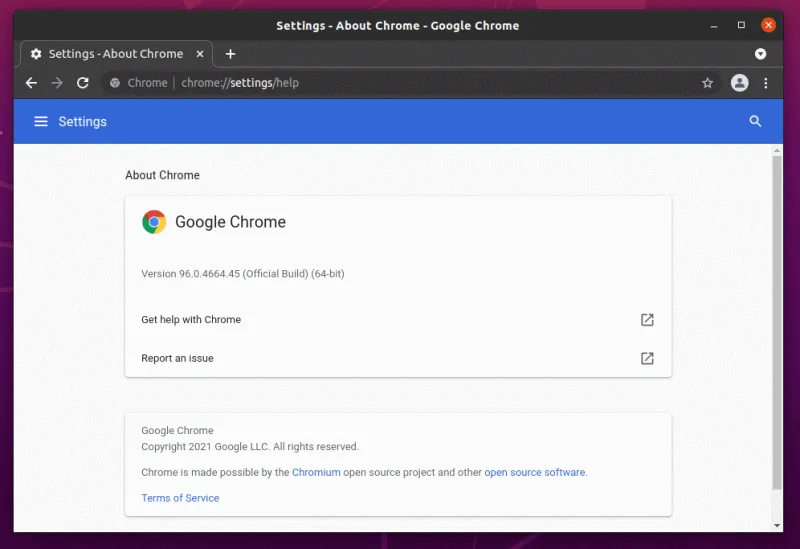Expand the tab search dropdown arrow
800x549 pixels.
point(760,54)
